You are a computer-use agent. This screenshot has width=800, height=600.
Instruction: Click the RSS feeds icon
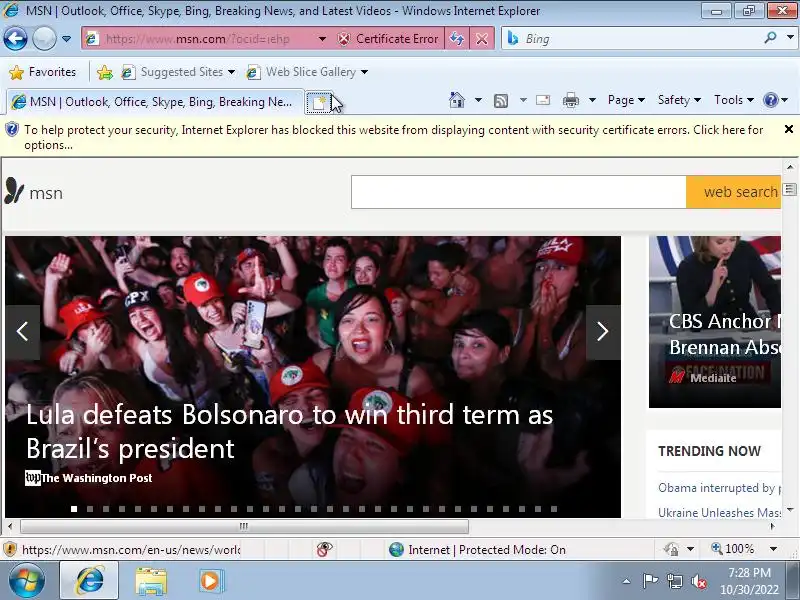(501, 101)
